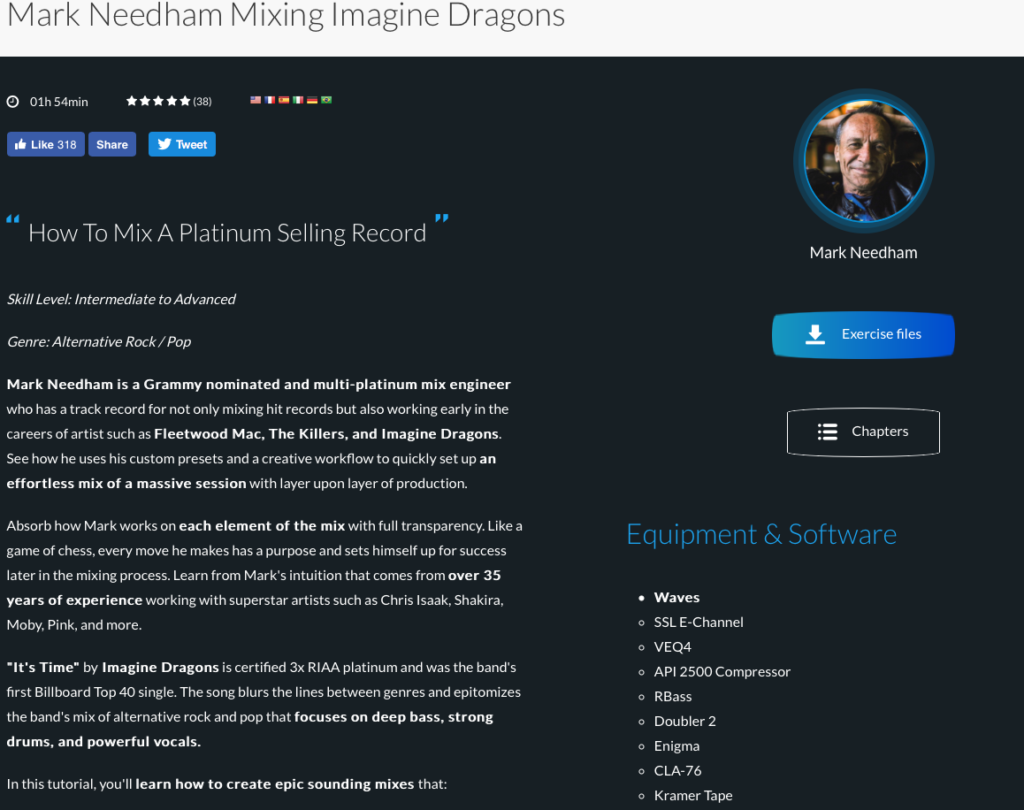1024x810 pixels.
Task: Click the "Doubler 2" list item
Action: [685, 722]
